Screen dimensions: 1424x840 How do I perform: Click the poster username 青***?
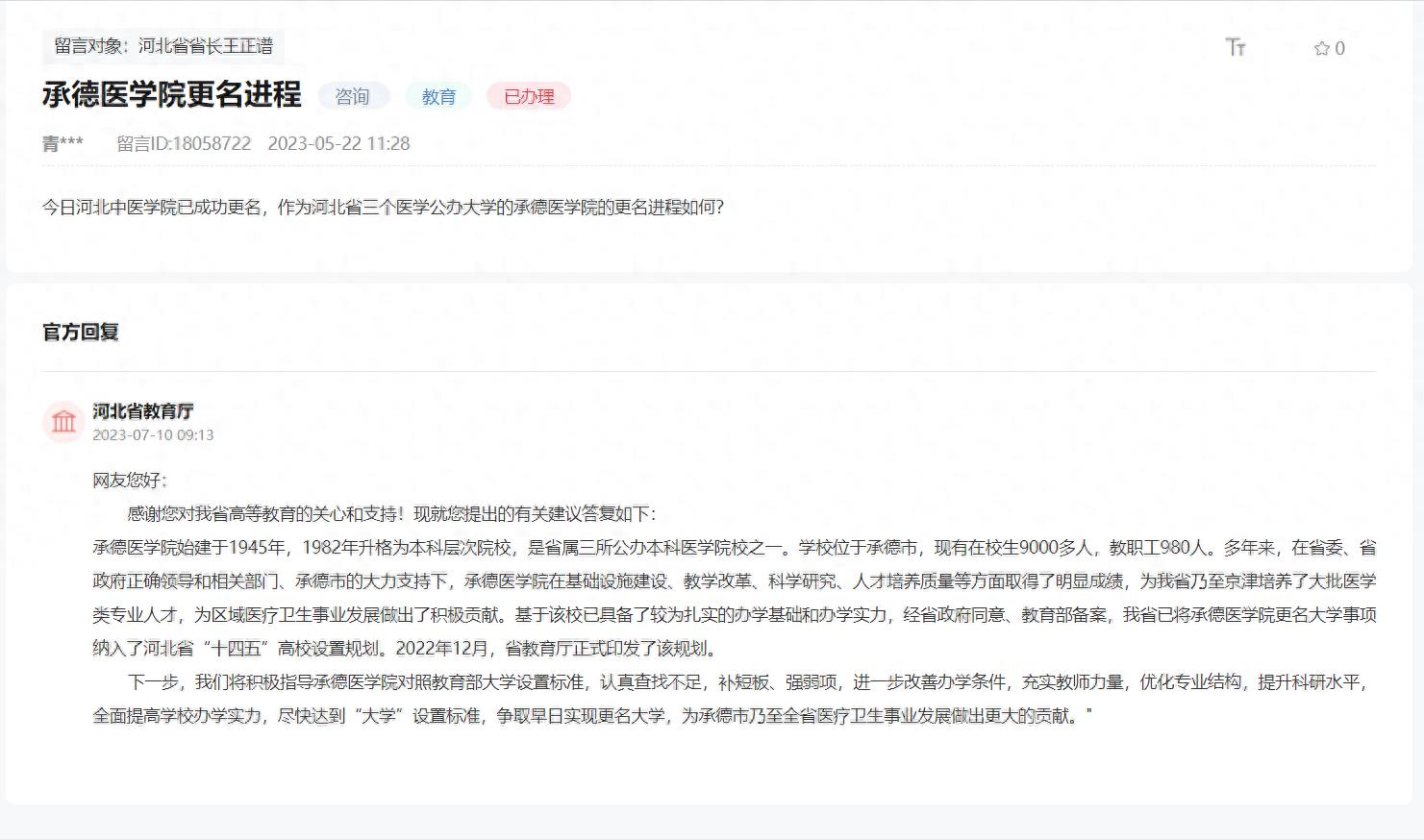62,143
